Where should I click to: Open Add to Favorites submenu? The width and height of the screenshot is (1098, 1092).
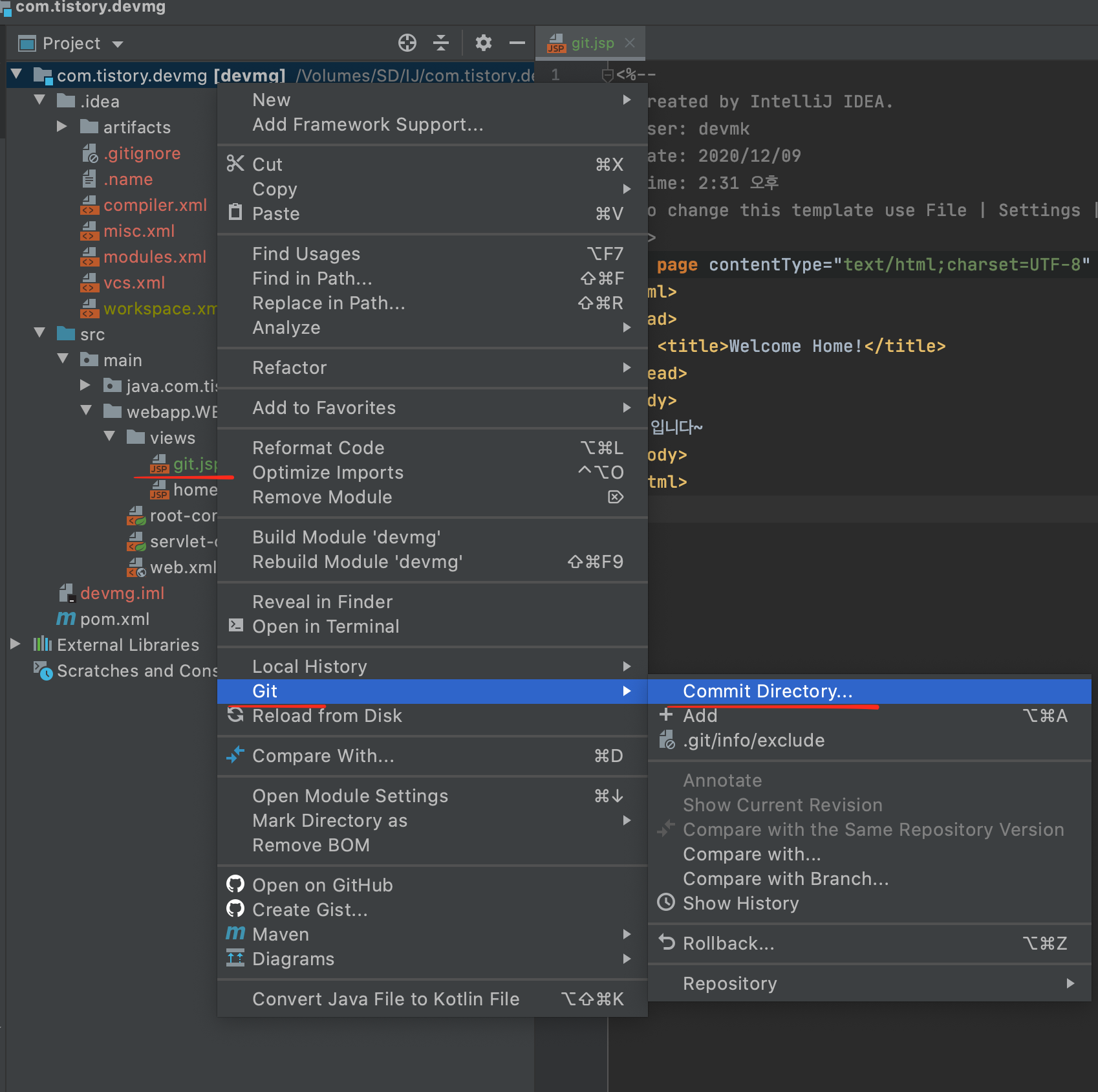(432, 408)
